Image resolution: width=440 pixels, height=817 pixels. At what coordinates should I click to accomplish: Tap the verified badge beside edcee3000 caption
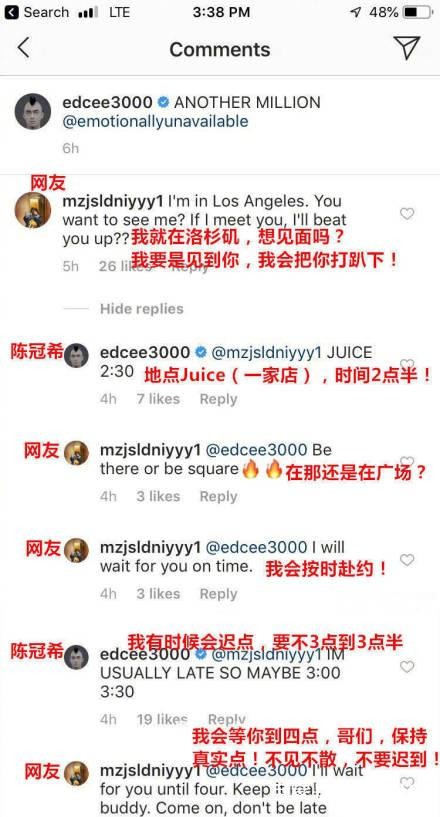click(x=163, y=102)
